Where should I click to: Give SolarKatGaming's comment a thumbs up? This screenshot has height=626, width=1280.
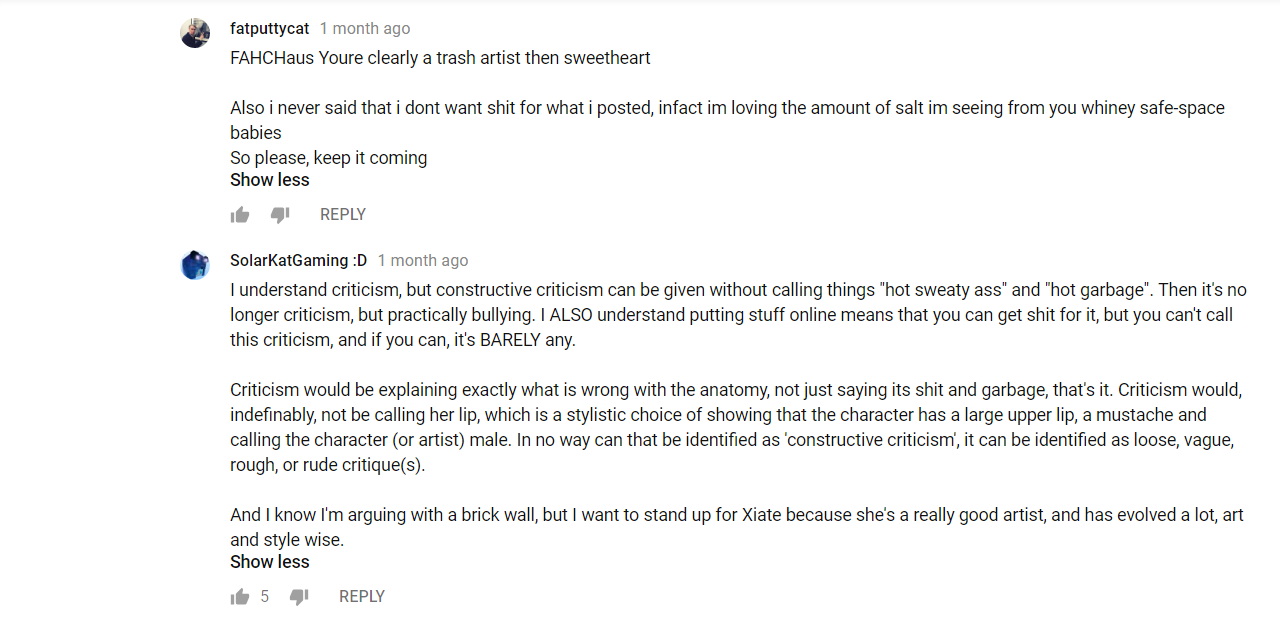(240, 597)
